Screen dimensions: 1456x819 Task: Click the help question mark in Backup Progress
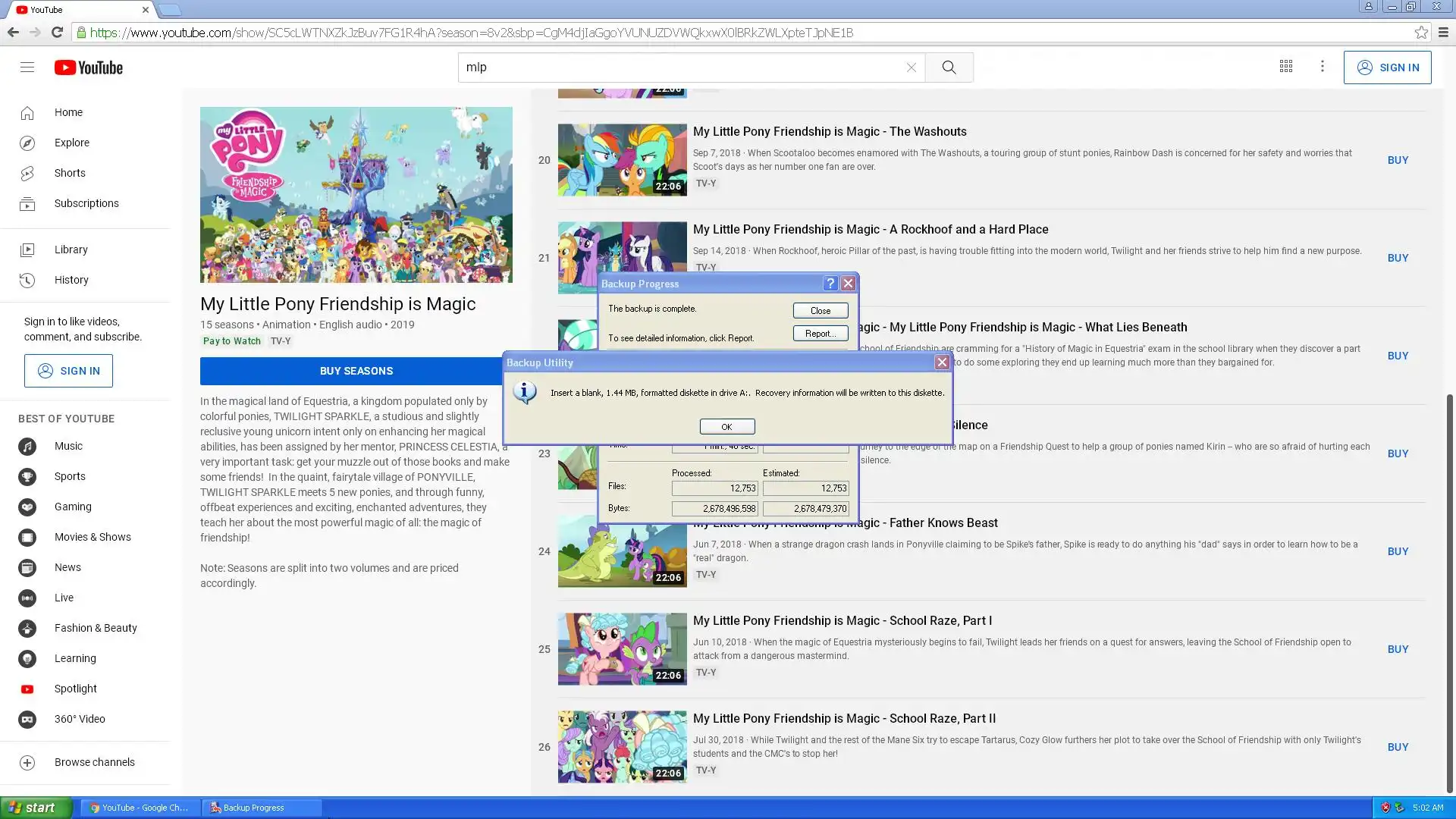(830, 284)
